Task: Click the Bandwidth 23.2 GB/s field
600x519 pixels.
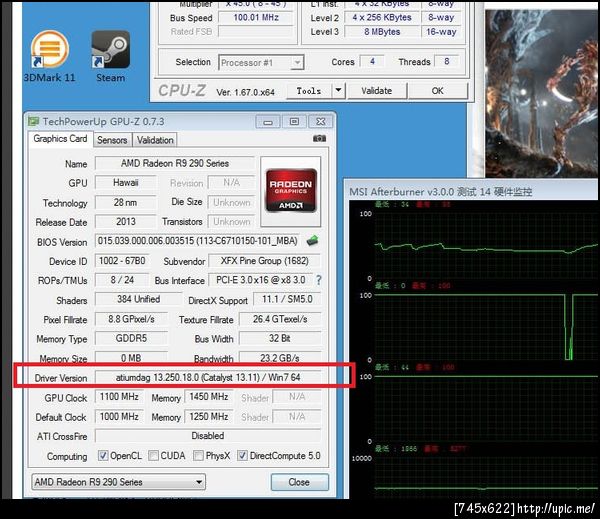Action: (x=280, y=358)
